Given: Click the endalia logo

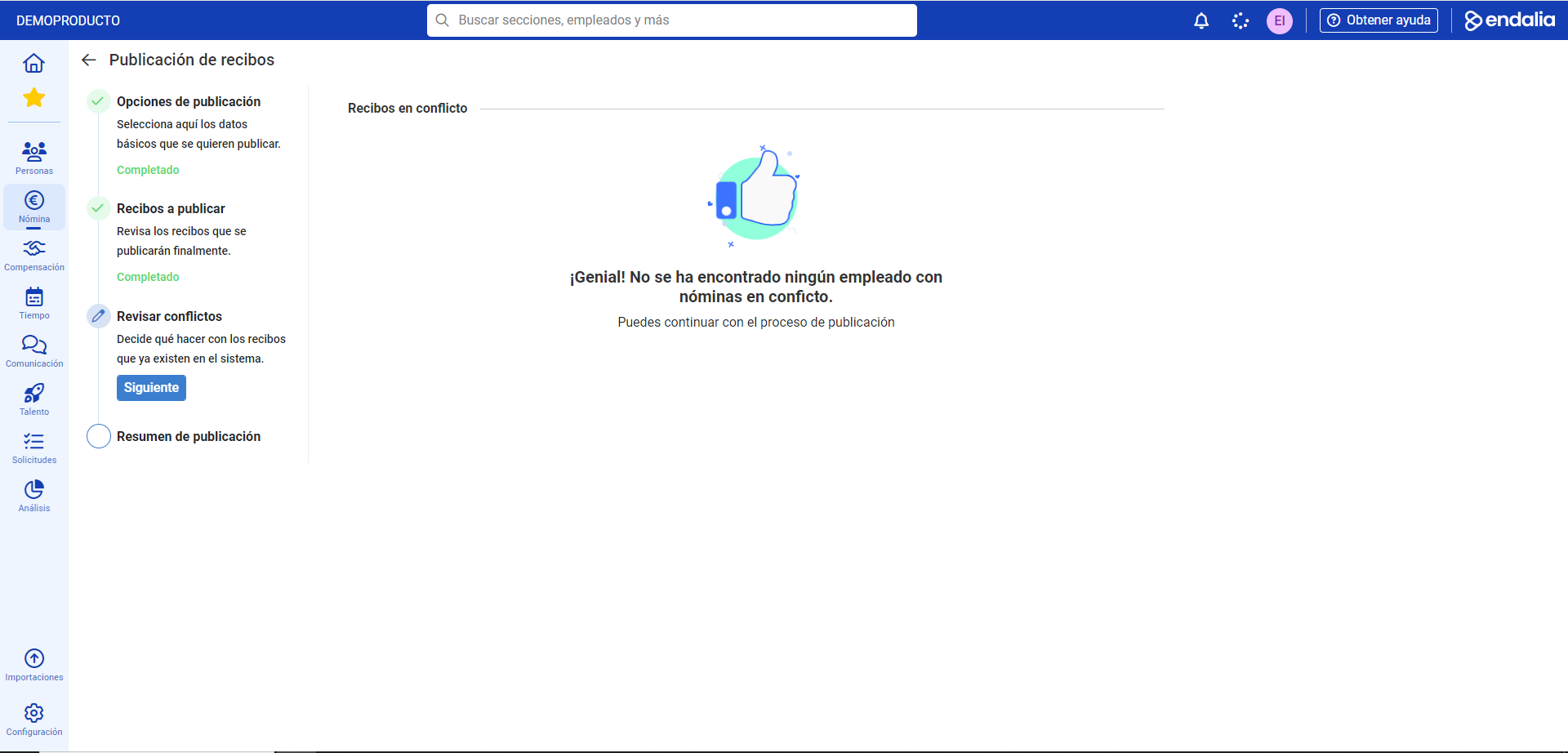Looking at the screenshot, I should (1509, 20).
